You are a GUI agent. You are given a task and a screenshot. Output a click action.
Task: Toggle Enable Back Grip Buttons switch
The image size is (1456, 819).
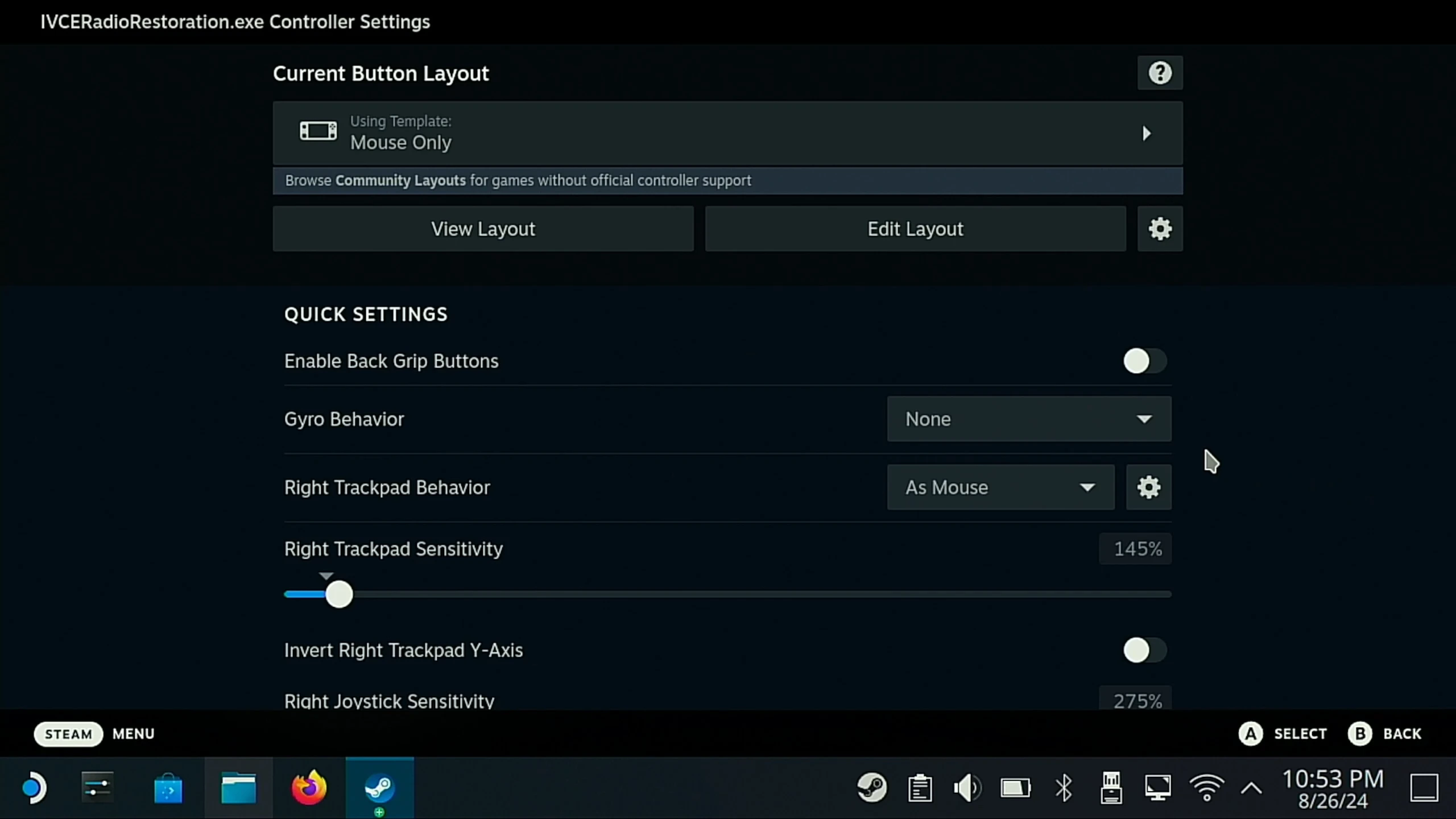click(x=1144, y=361)
